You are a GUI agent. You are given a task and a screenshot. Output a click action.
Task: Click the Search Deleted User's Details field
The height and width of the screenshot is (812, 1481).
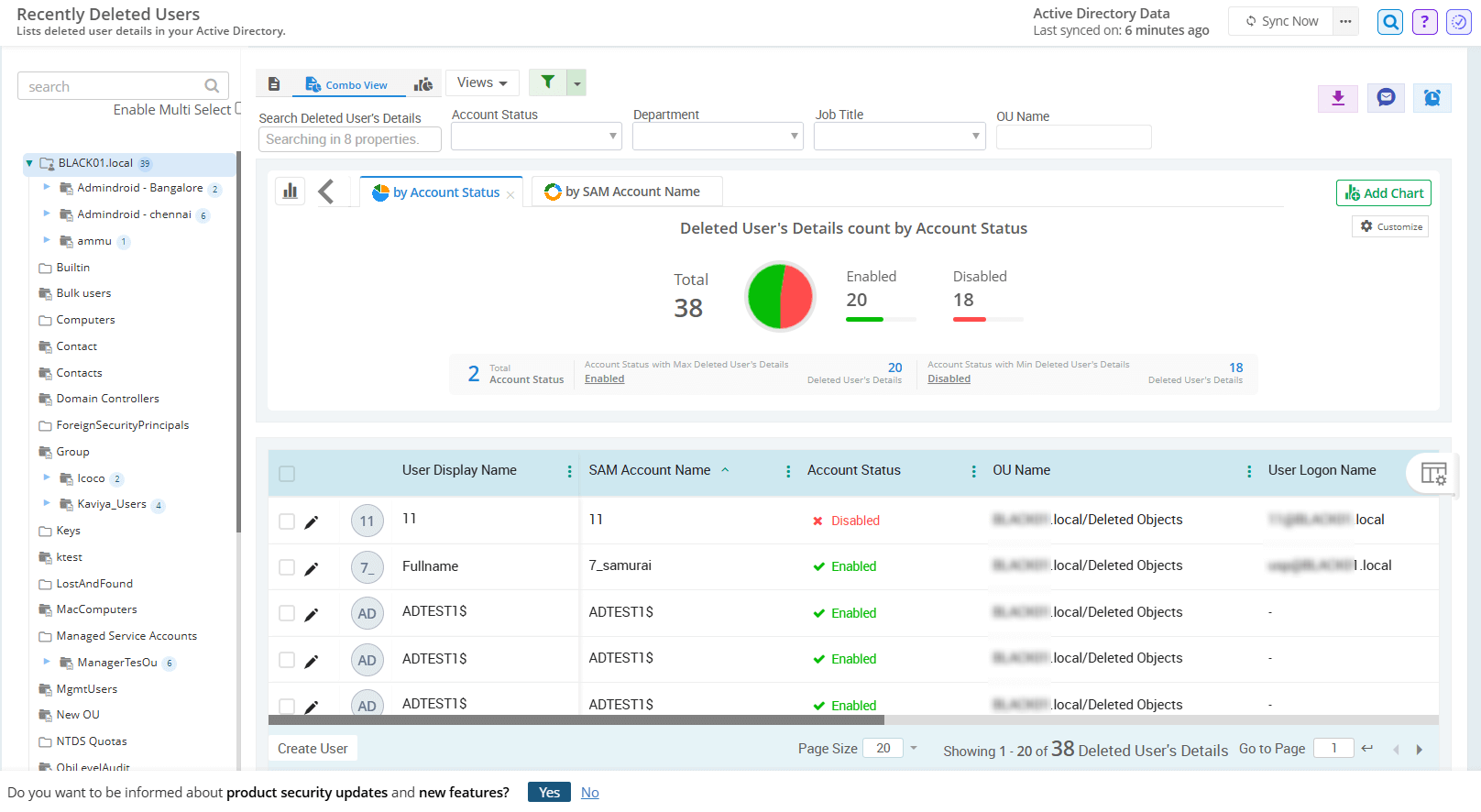pyautogui.click(x=349, y=139)
